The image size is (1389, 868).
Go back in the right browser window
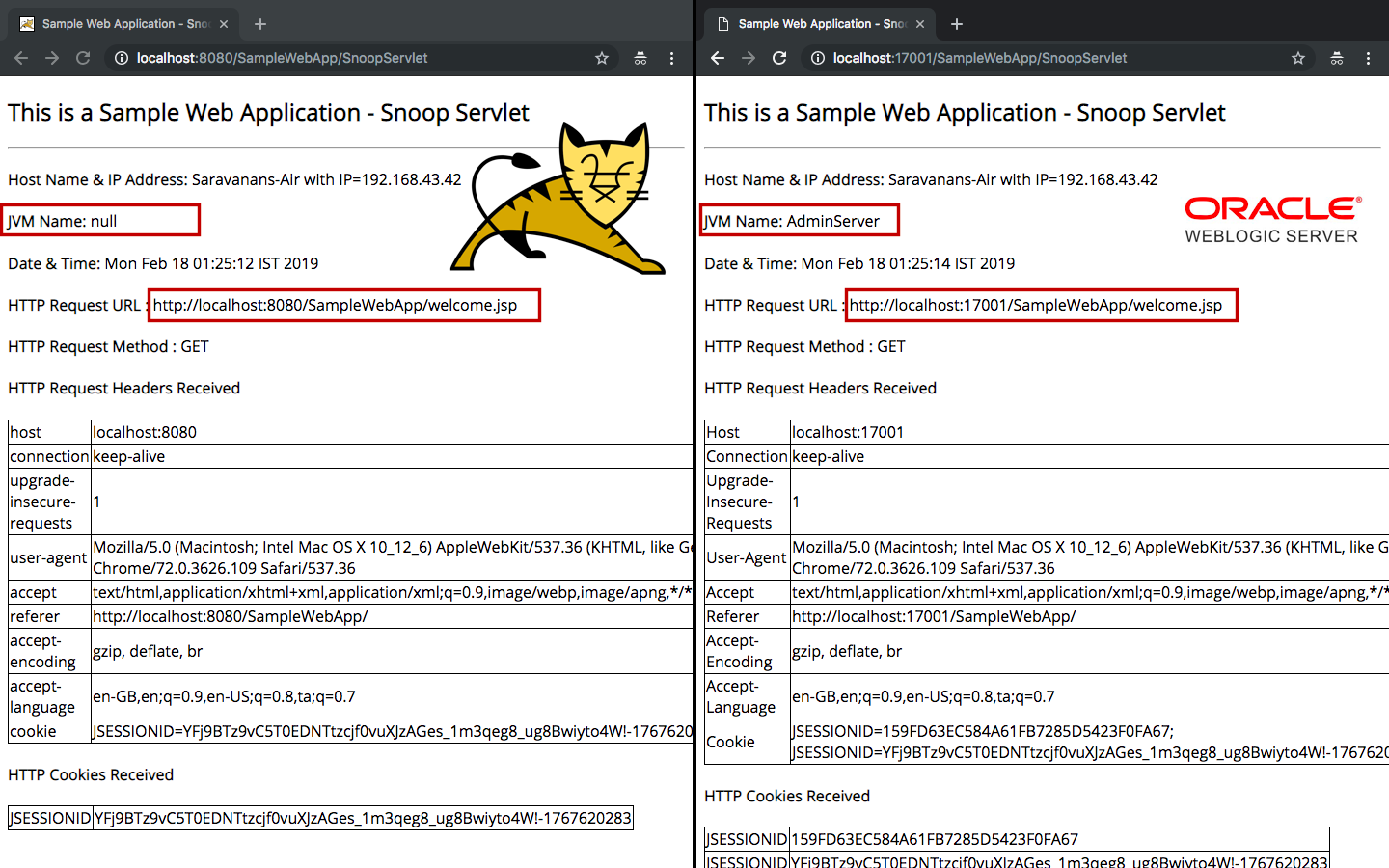[x=718, y=58]
